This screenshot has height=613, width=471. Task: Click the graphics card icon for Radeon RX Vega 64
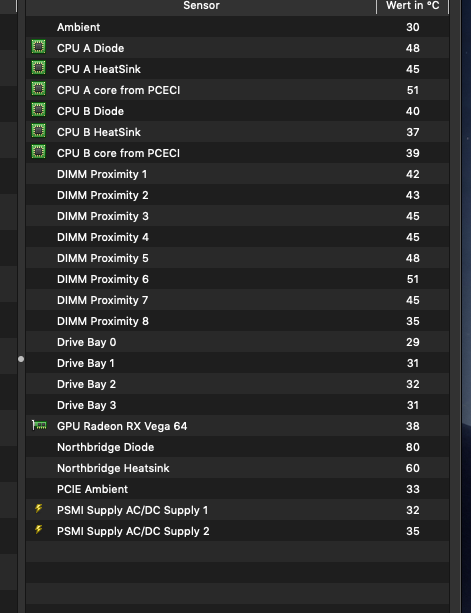click(x=39, y=425)
